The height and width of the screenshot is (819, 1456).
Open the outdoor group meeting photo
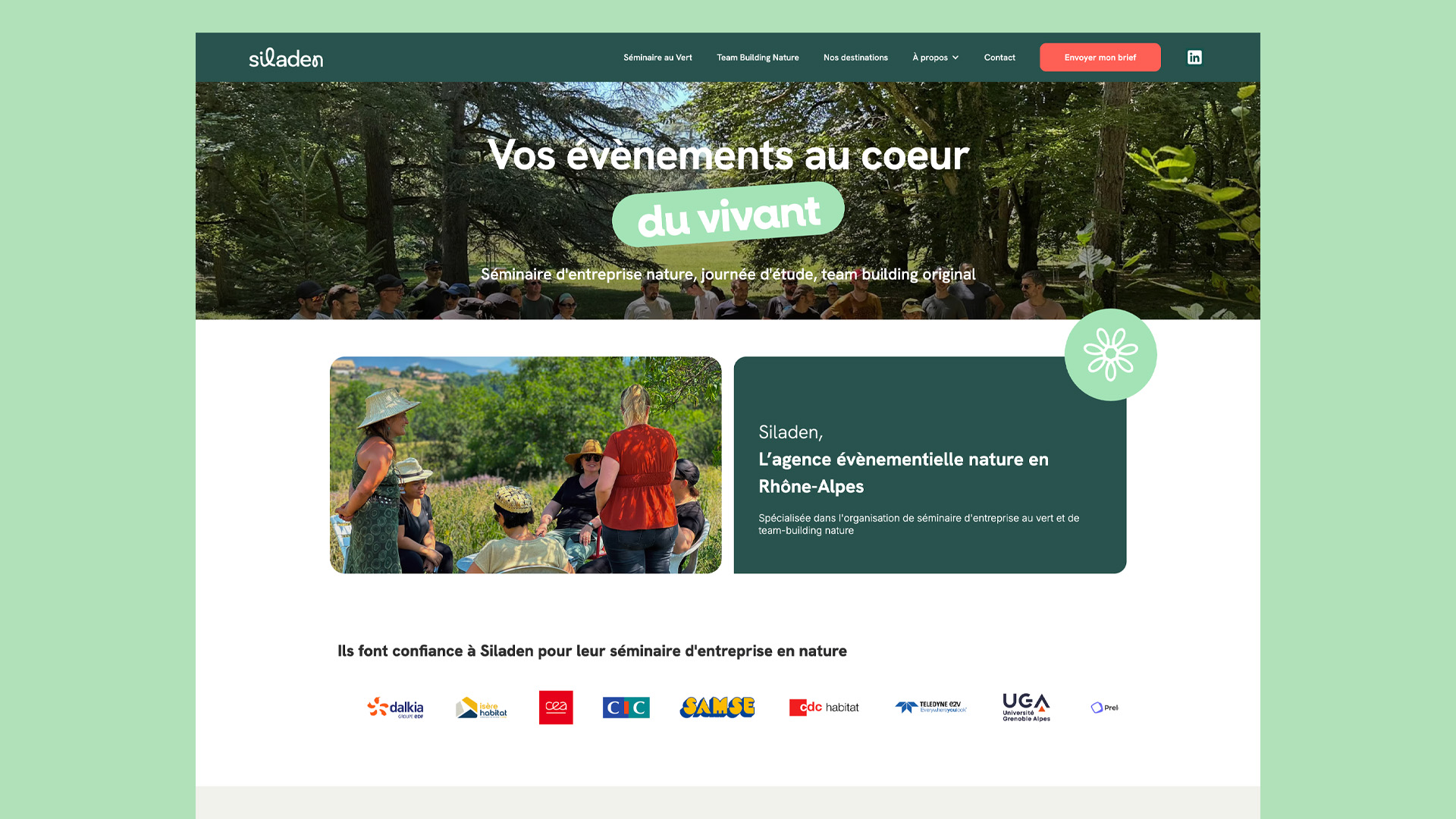pyautogui.click(x=526, y=465)
